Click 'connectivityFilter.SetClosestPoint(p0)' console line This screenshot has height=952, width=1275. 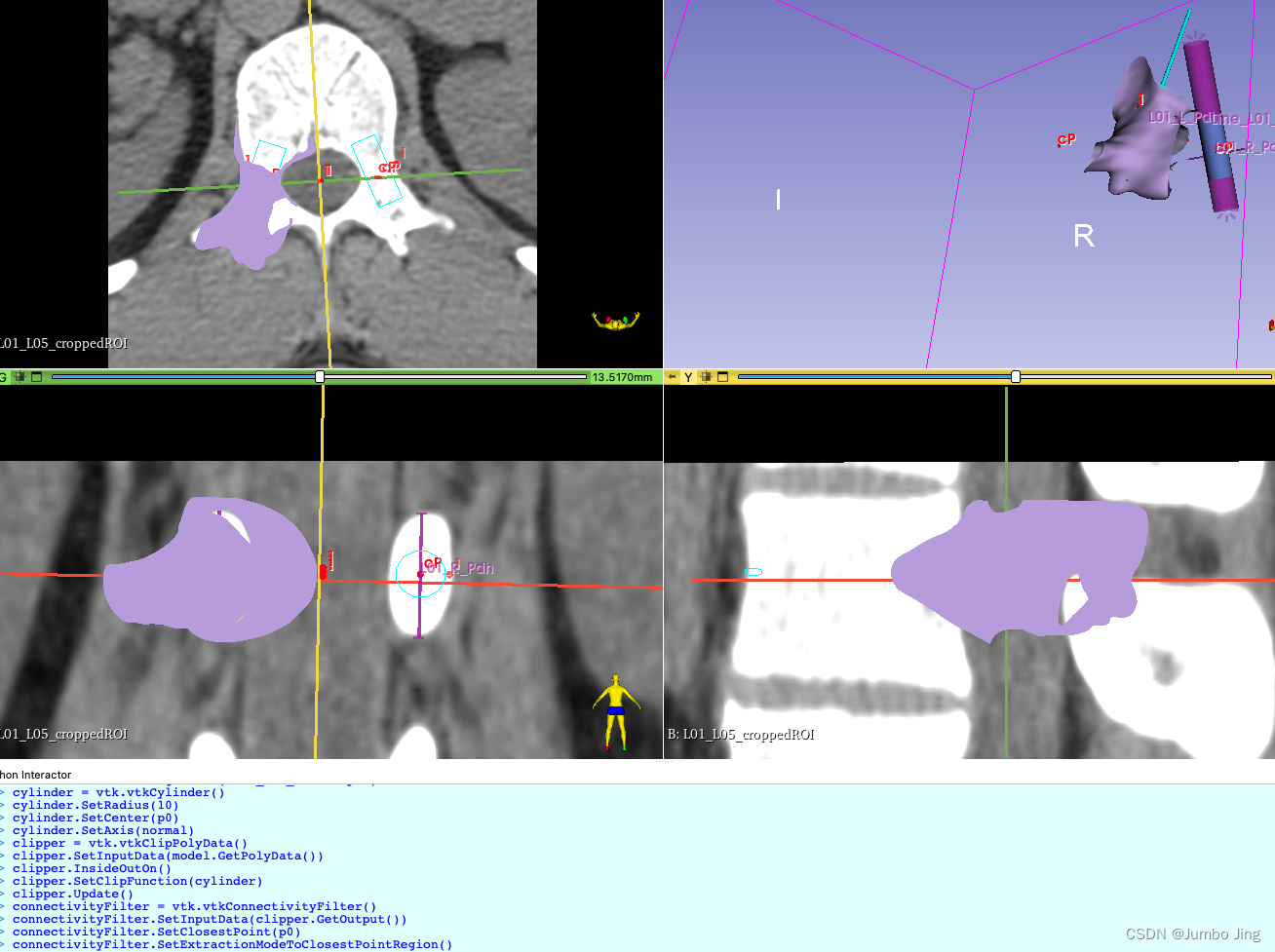157,932
